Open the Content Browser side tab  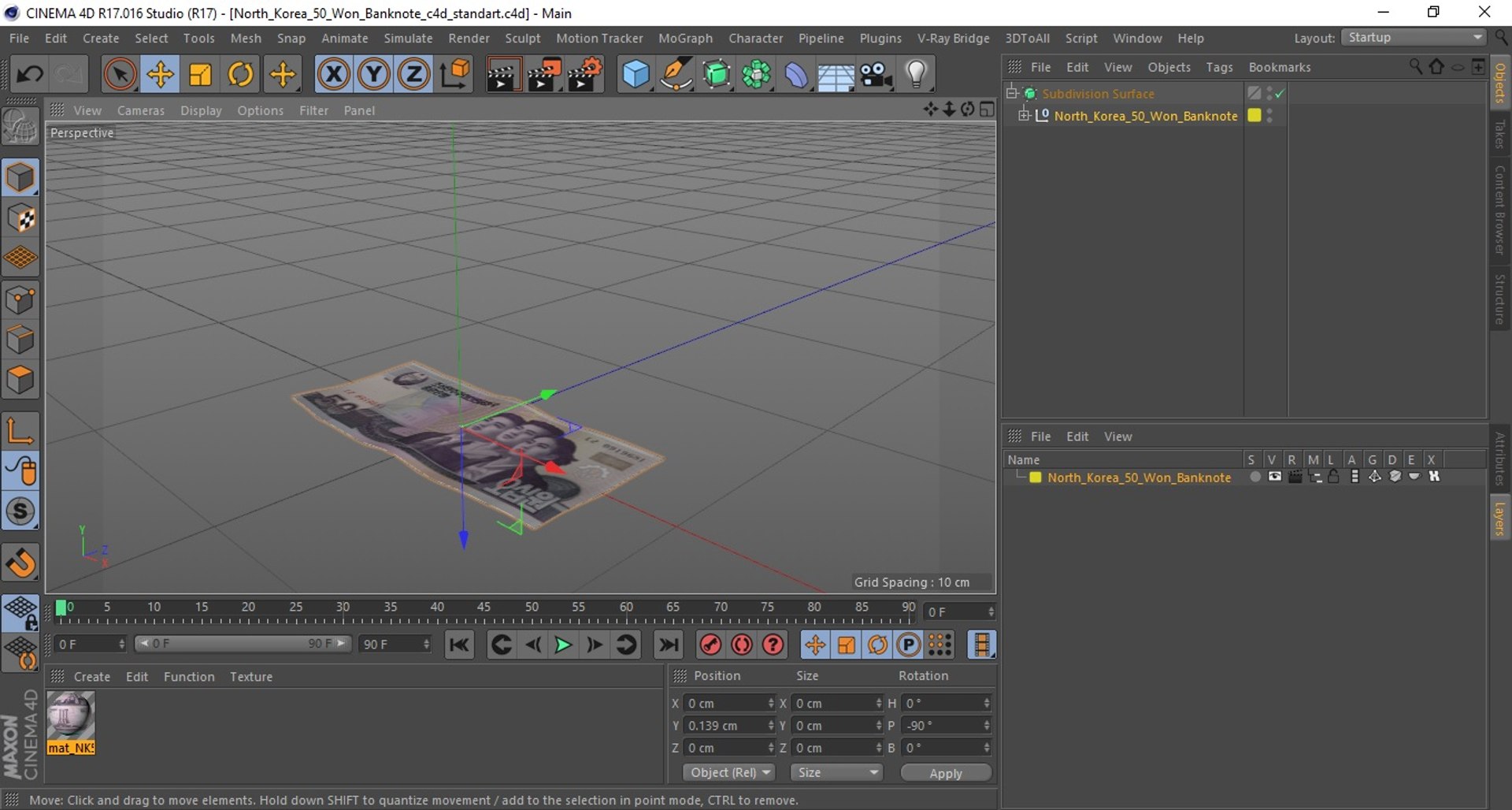(1500, 210)
